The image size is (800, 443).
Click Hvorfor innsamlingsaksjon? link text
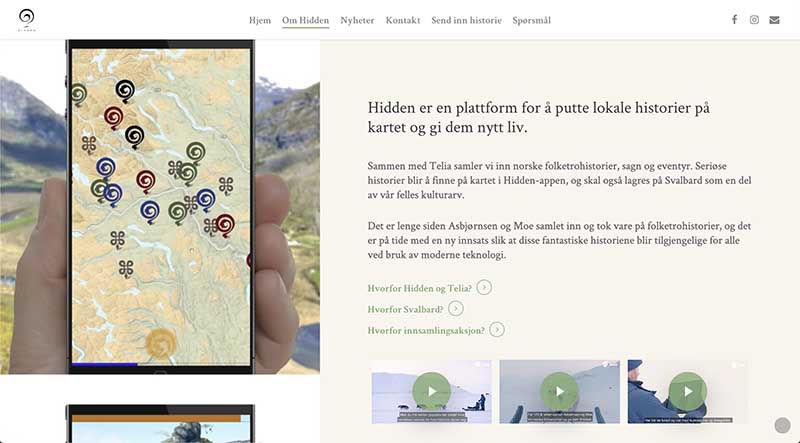click(x=426, y=330)
